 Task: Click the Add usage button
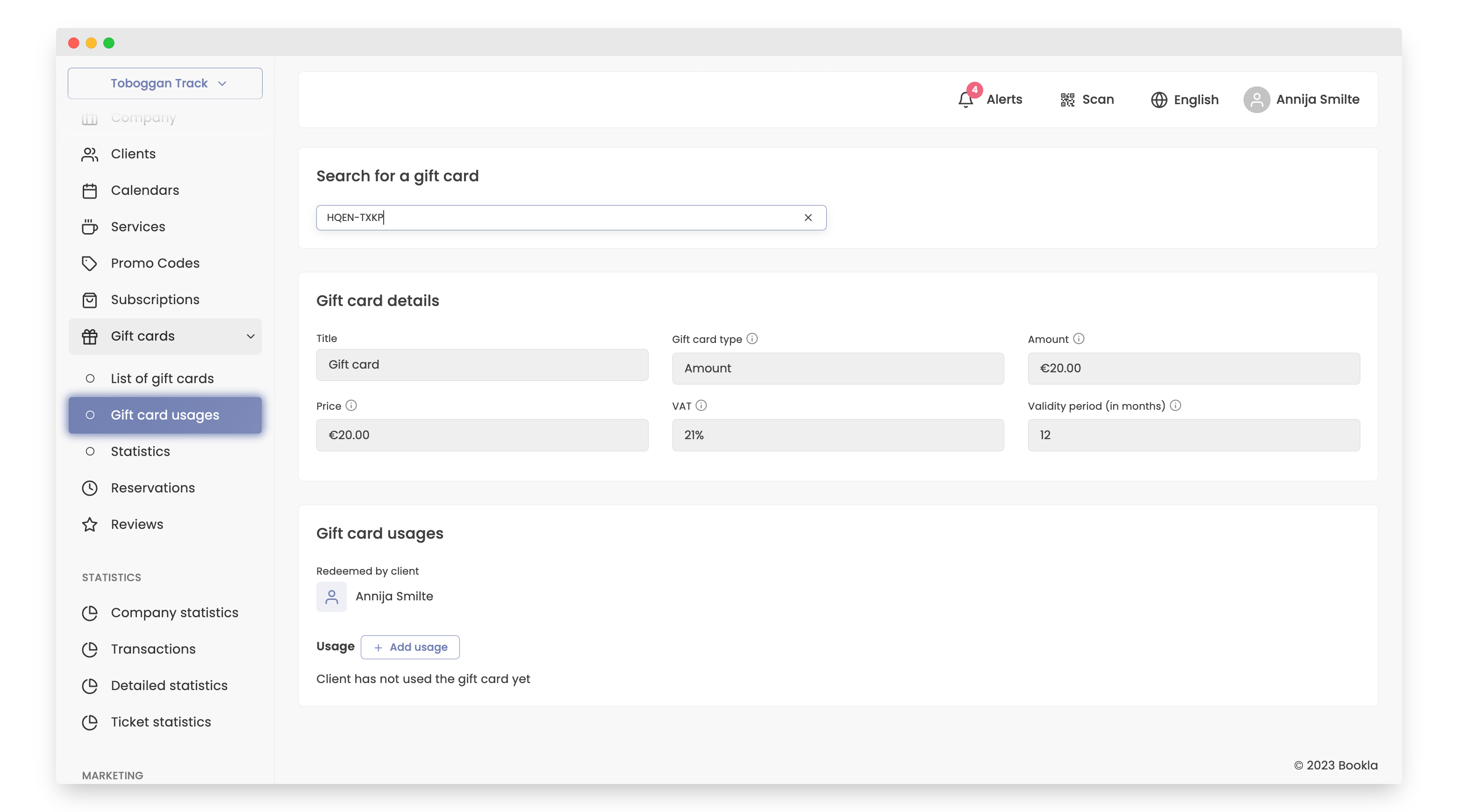410,647
